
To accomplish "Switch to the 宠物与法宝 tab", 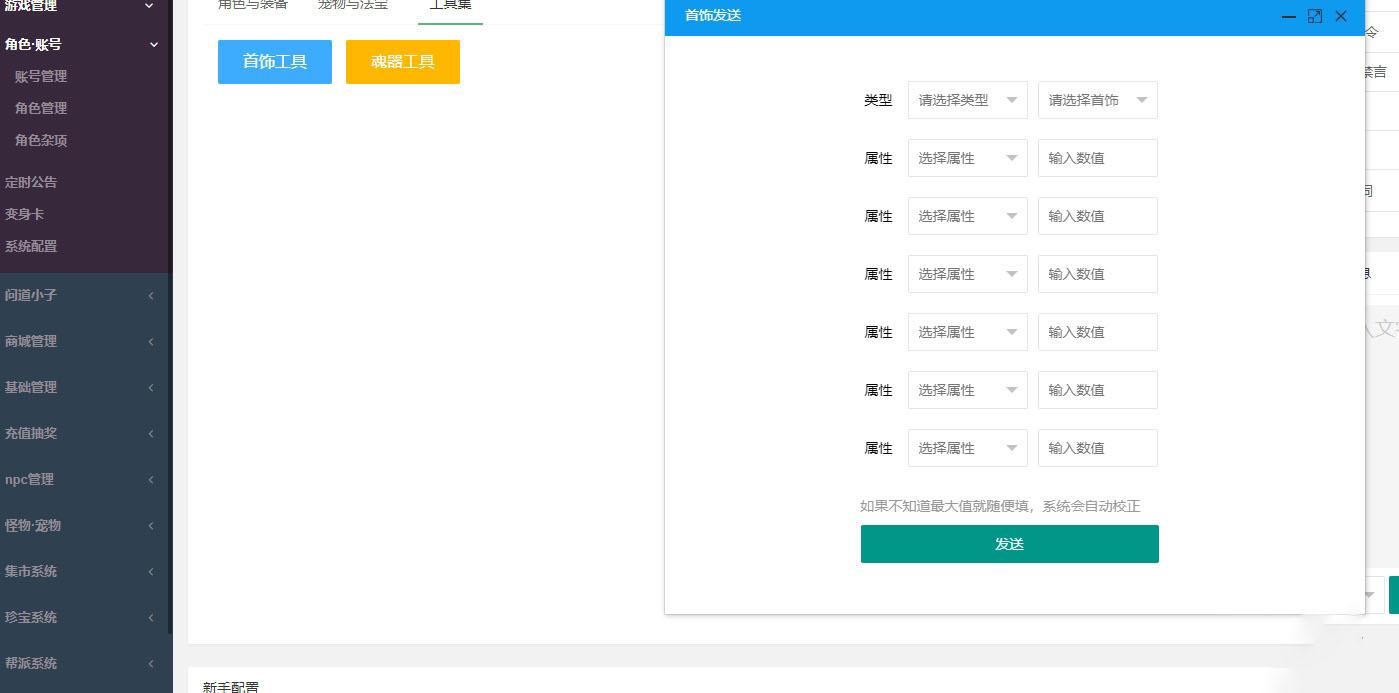I will click(353, 5).
